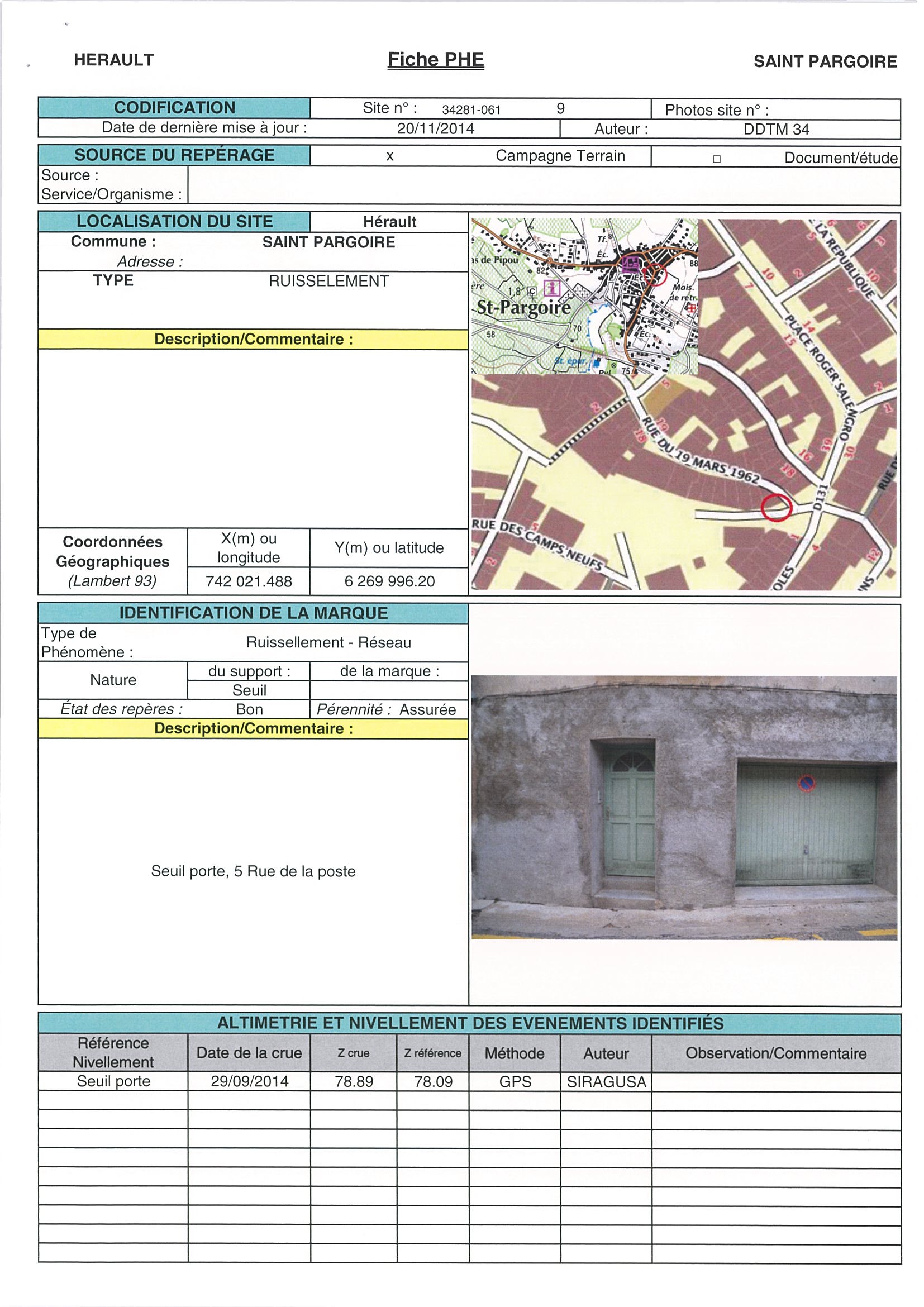Click the red circle marker on street map
The height and width of the screenshot is (1307, 924).
(777, 507)
